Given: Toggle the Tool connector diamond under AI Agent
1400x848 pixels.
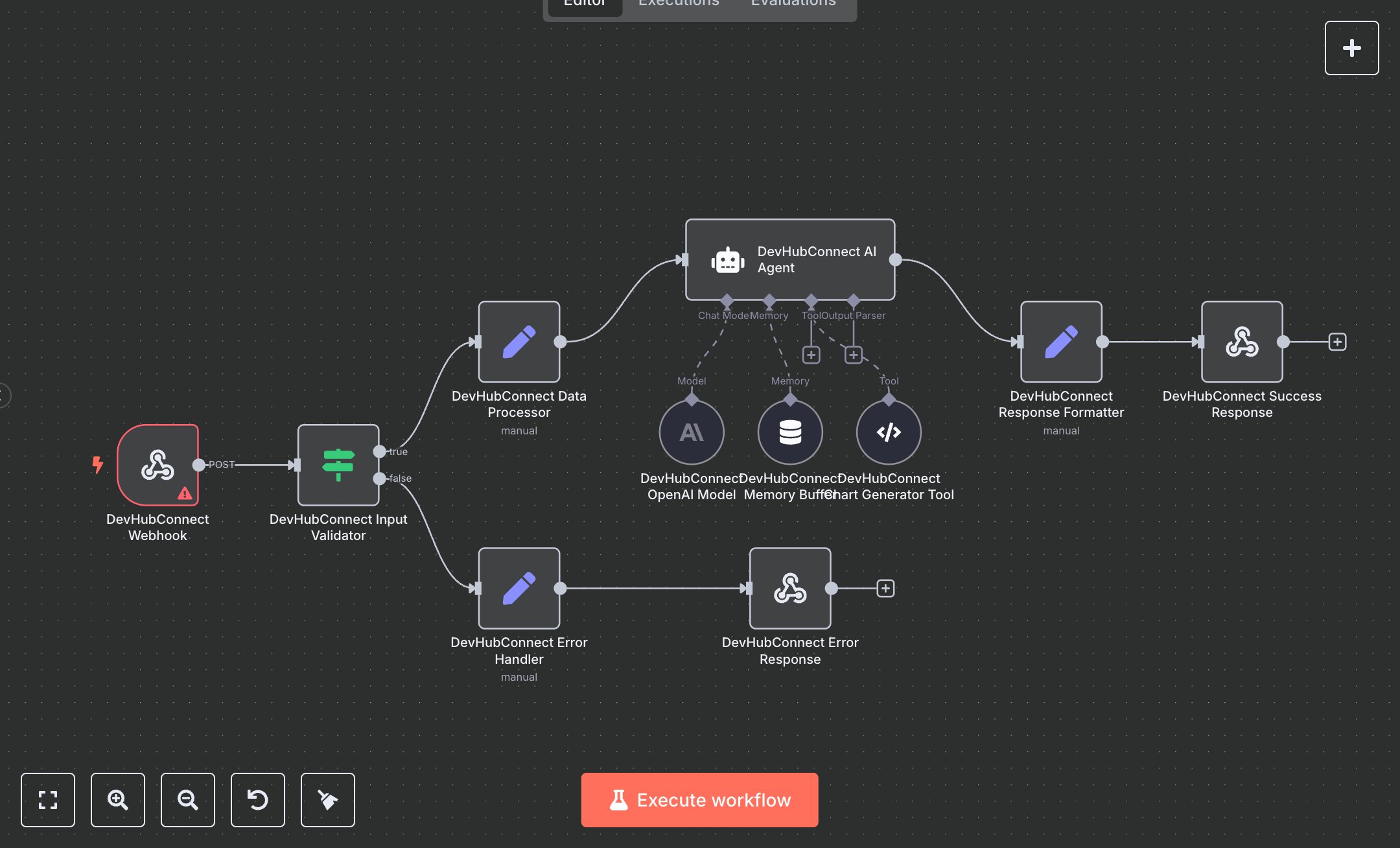Looking at the screenshot, I should click(x=810, y=300).
